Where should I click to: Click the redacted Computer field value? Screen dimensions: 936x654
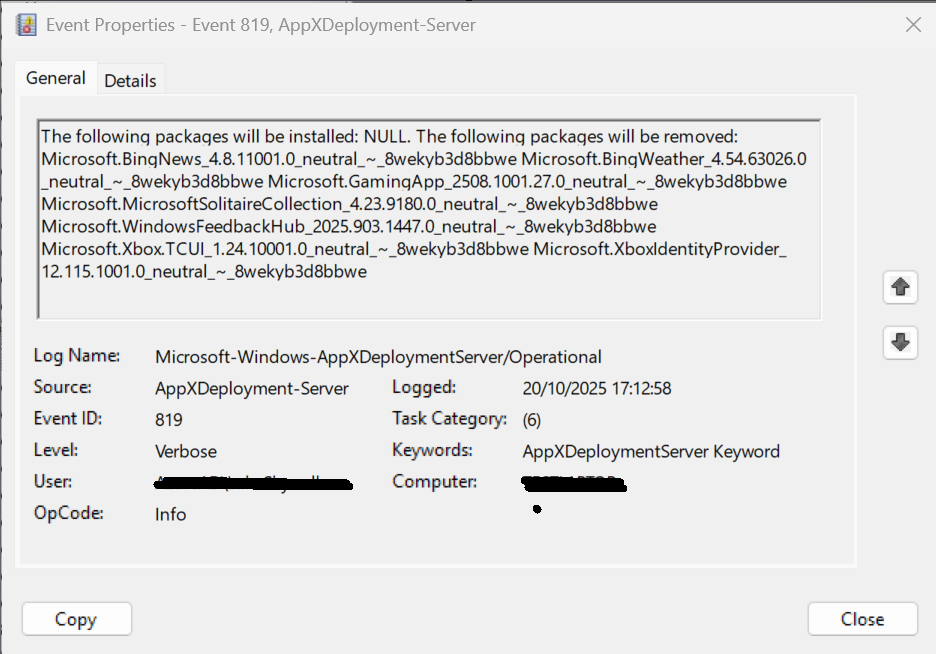574,484
